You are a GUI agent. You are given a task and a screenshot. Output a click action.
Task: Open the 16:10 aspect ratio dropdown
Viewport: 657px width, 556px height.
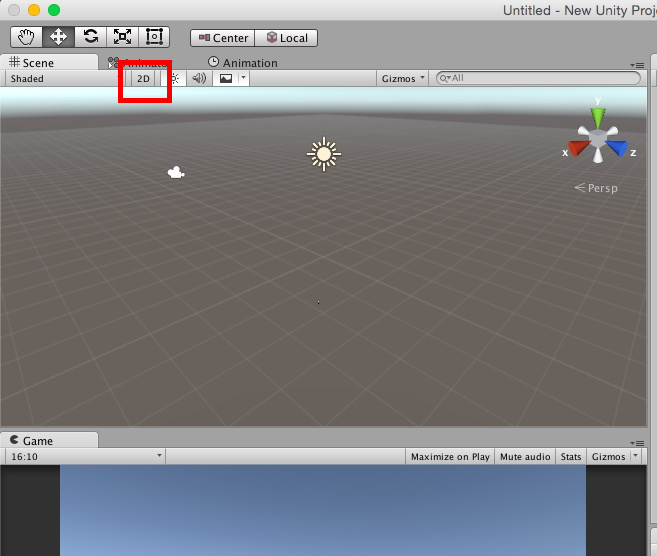[x=85, y=457]
